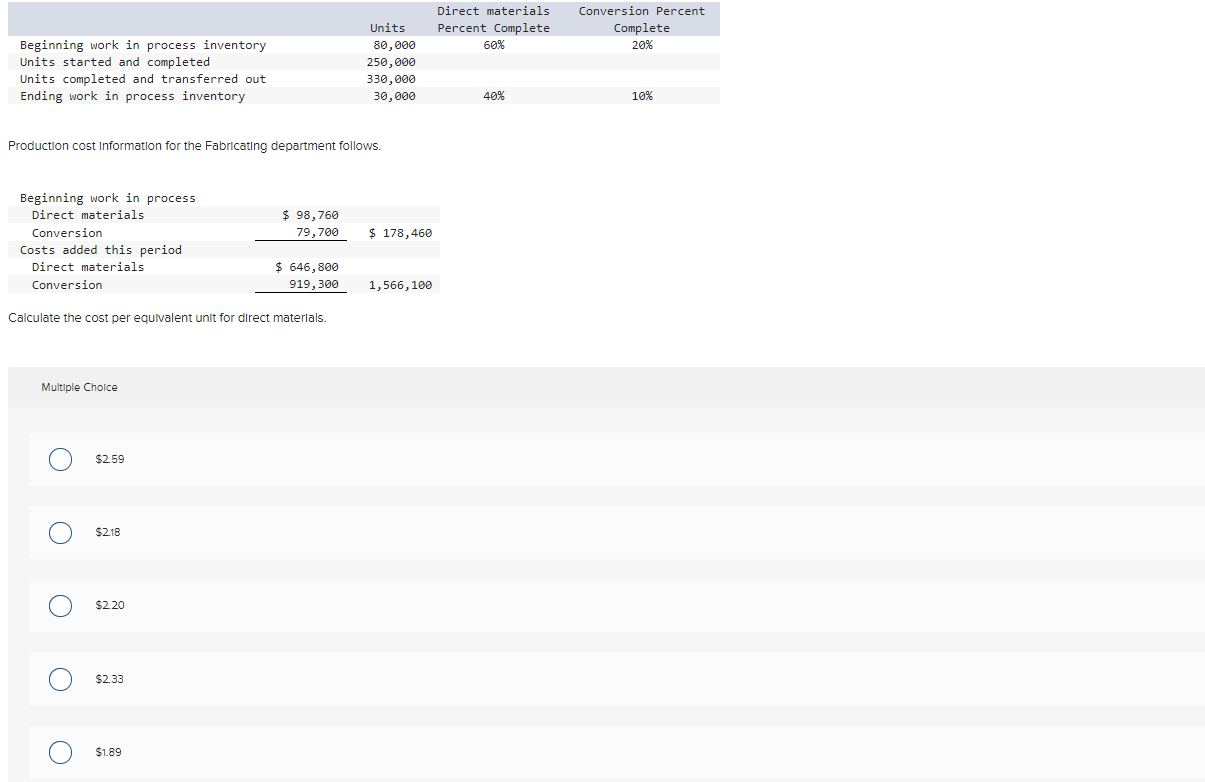Choose the $2.20 answer radio button

pos(60,605)
